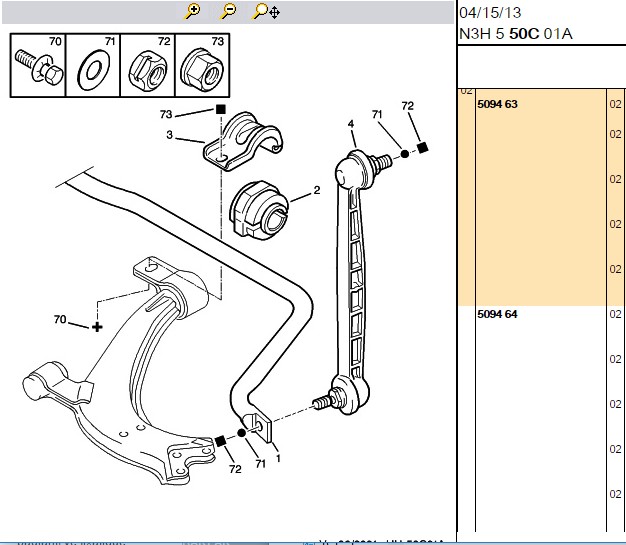Click callout 71 at the top of drop link

point(377,115)
